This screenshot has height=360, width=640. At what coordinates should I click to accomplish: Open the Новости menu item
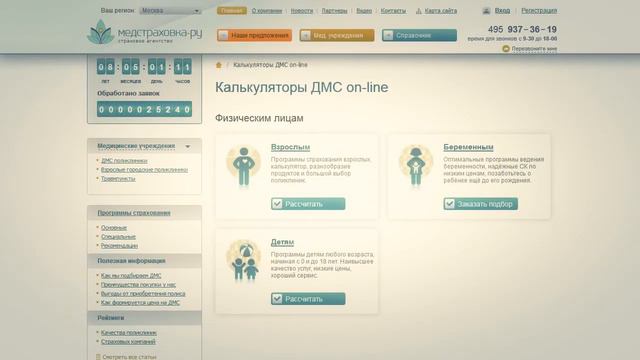(x=302, y=11)
